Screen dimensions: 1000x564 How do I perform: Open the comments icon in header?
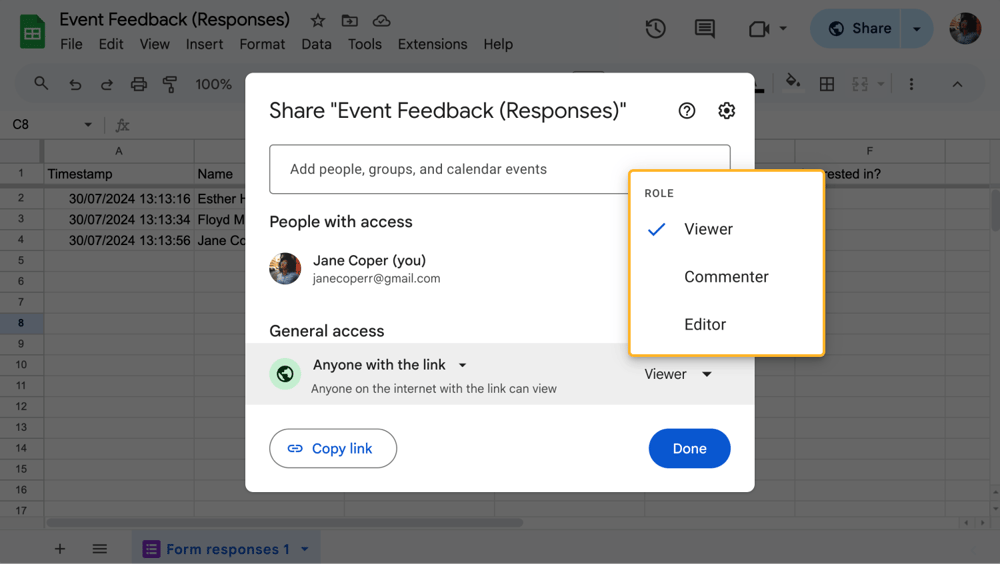[705, 29]
